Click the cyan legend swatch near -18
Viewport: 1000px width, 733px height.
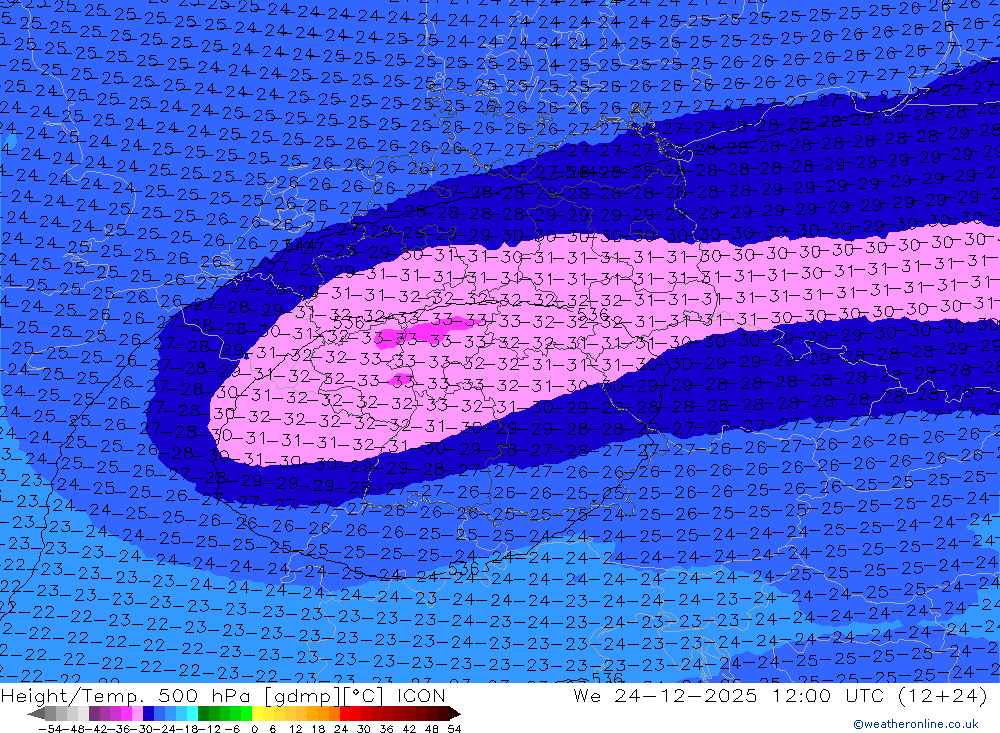click(192, 714)
